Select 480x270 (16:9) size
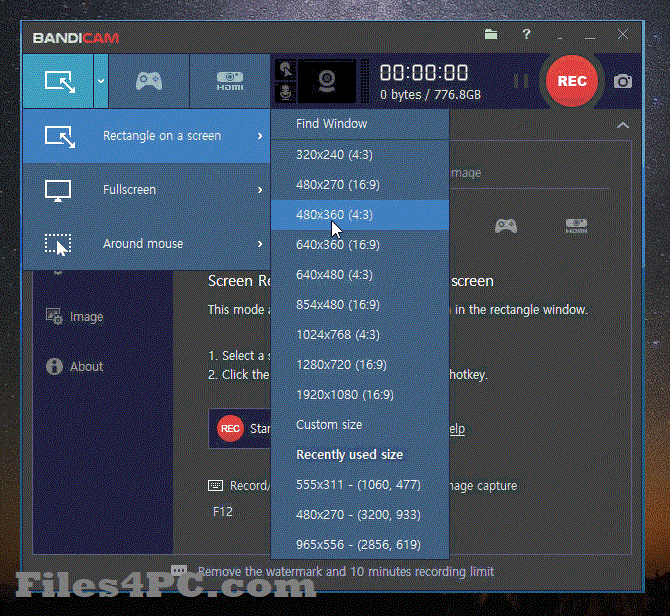Image resolution: width=670 pixels, height=616 pixels. pos(360,185)
